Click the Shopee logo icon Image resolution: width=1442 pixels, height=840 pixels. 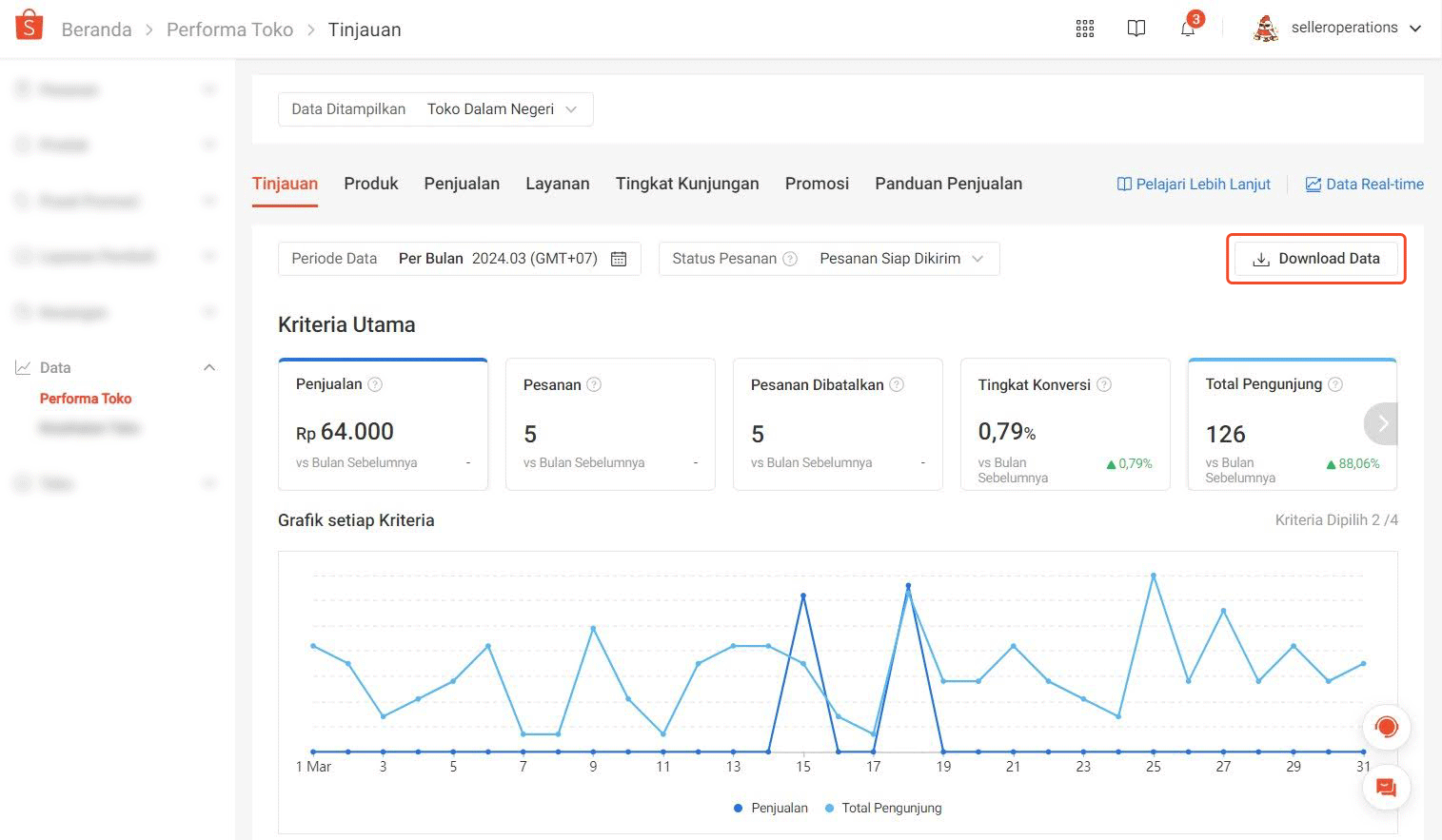[30, 26]
